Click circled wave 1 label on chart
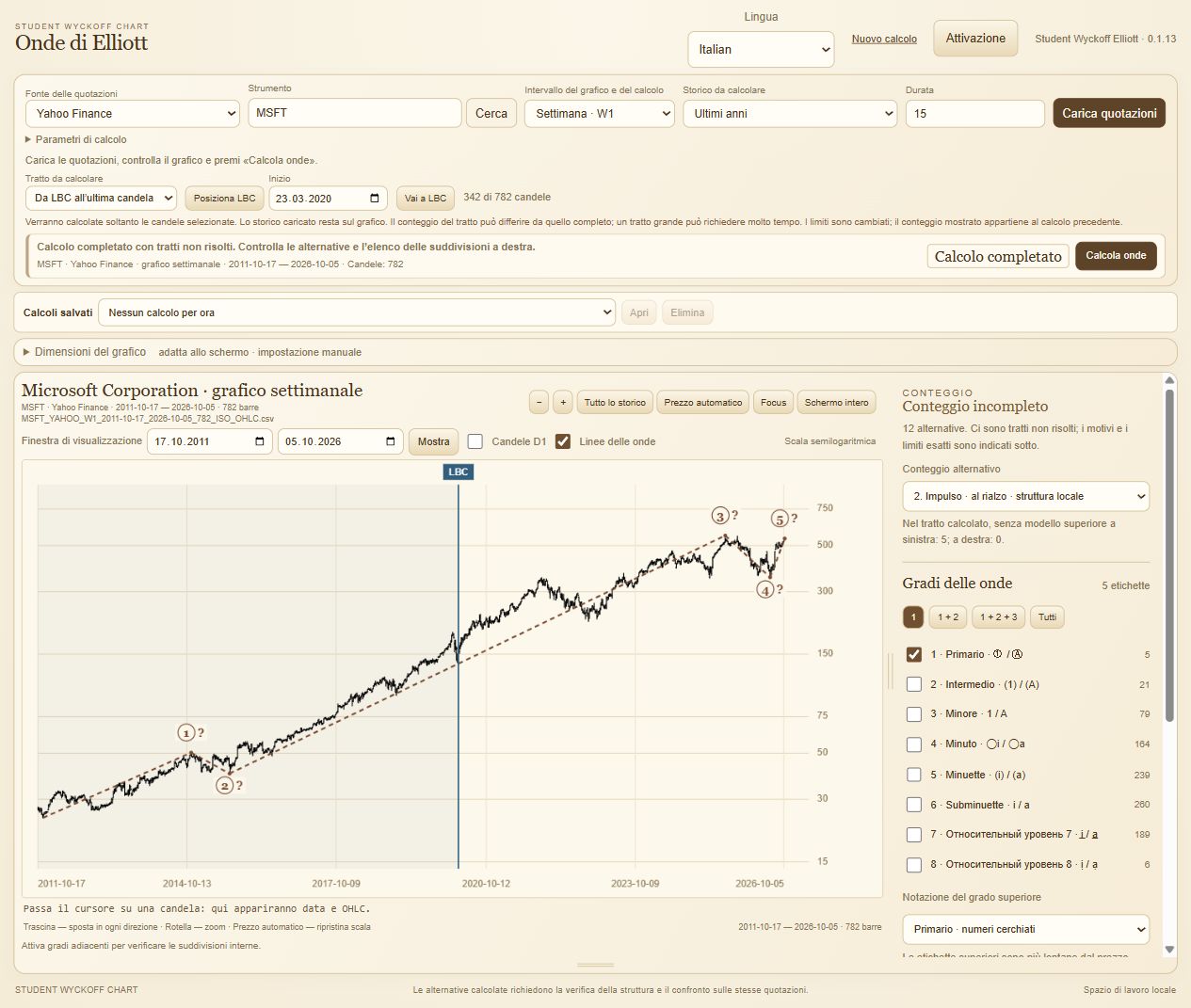Image resolution: width=1191 pixels, height=1008 pixels. click(186, 733)
